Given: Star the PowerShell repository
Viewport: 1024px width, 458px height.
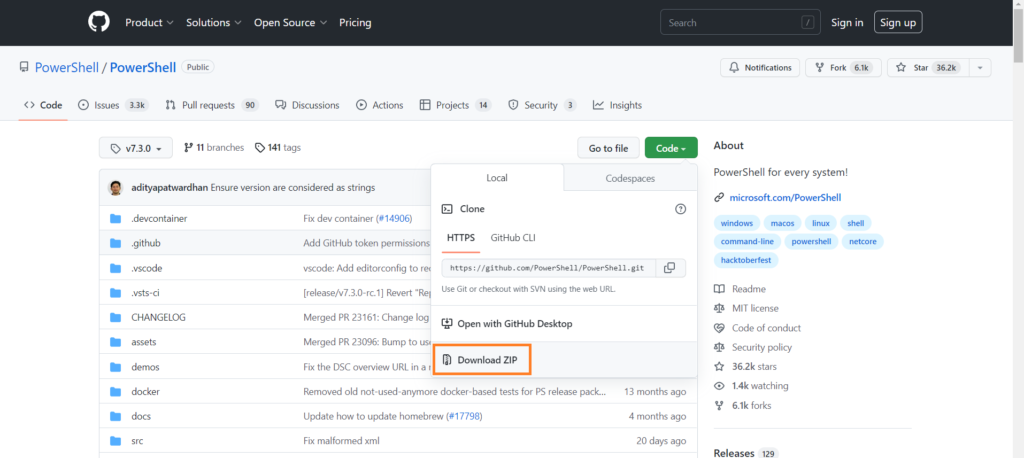Looking at the screenshot, I should (928, 68).
